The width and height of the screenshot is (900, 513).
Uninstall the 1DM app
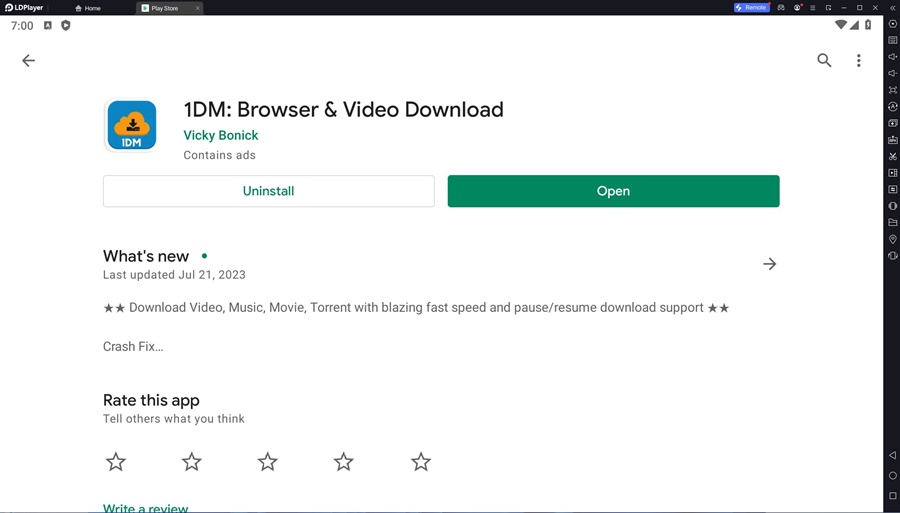269,191
